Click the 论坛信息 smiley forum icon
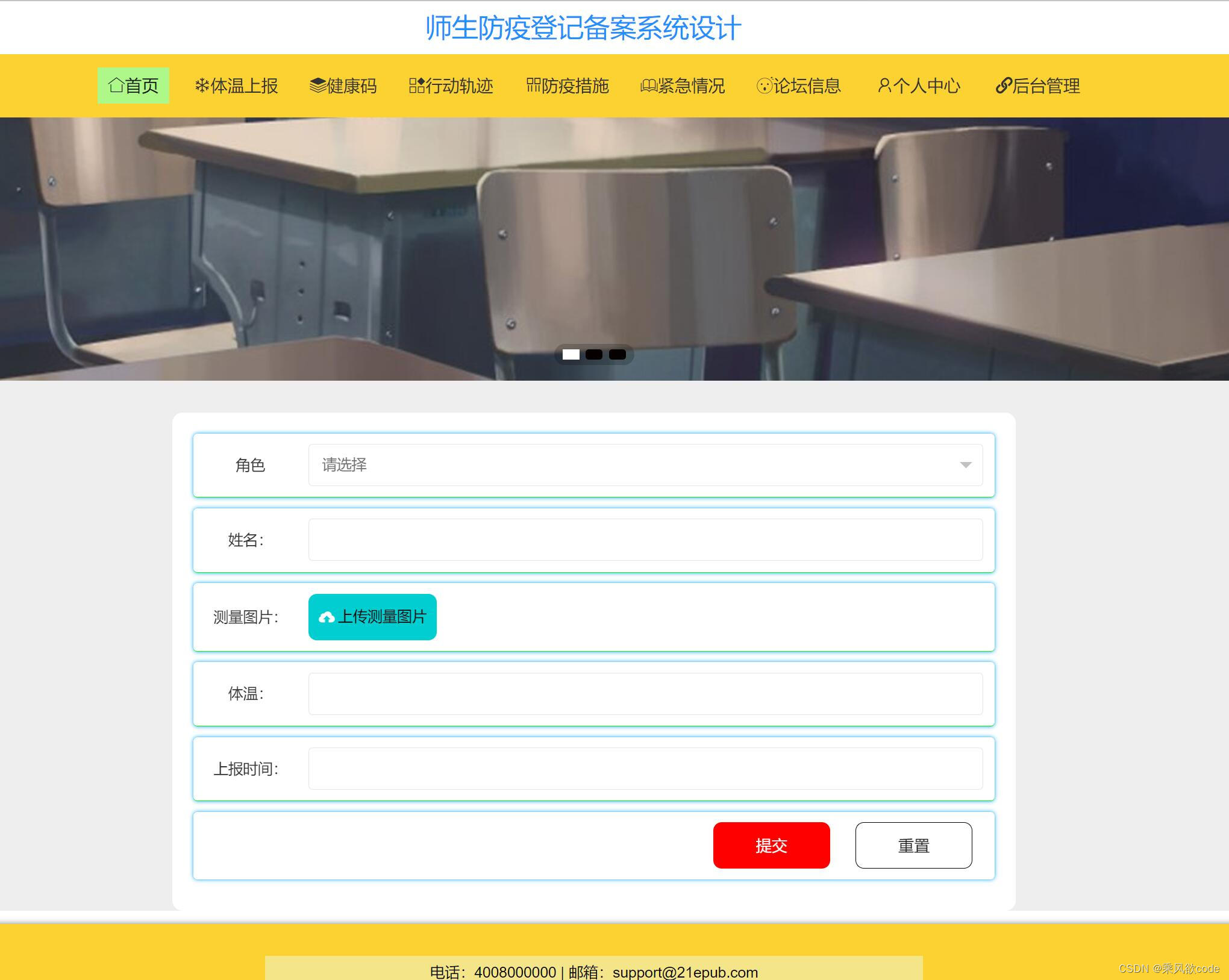 (x=763, y=86)
